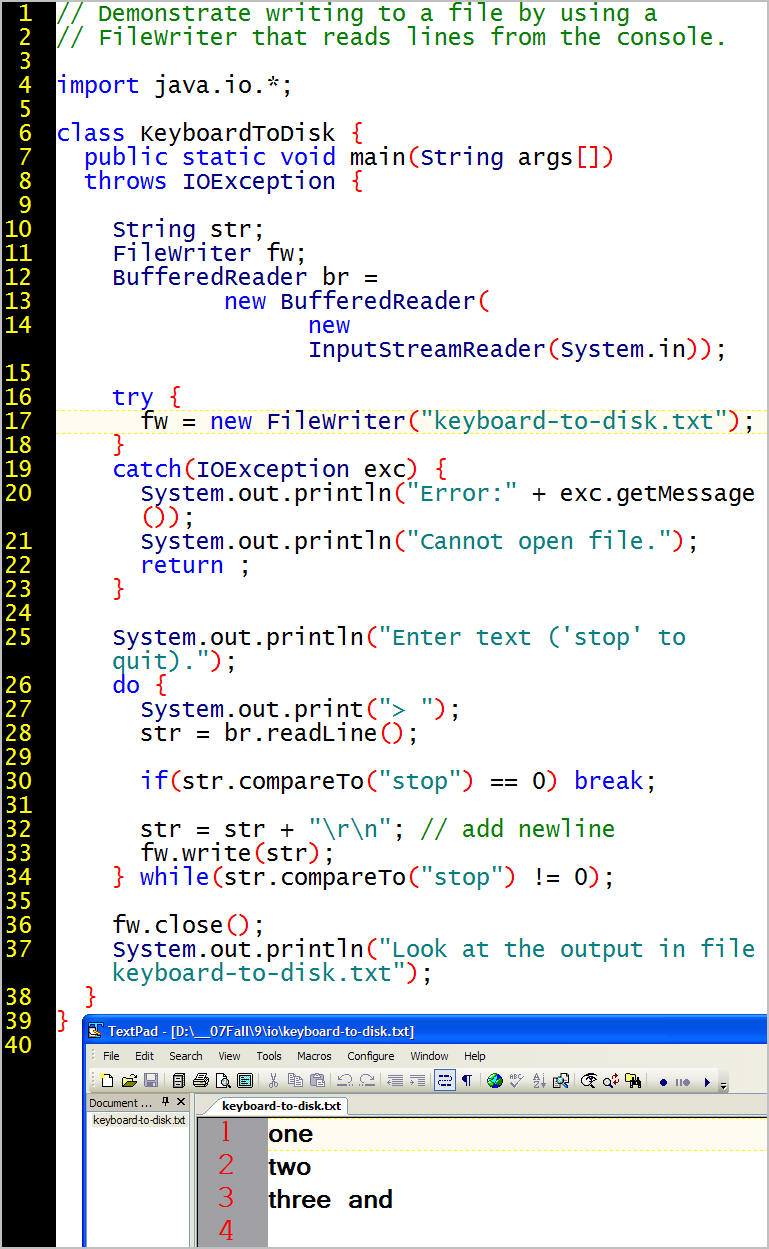The height and width of the screenshot is (1249, 769).
Task: Click line number 17 in code gutter
Action: (x=18, y=421)
